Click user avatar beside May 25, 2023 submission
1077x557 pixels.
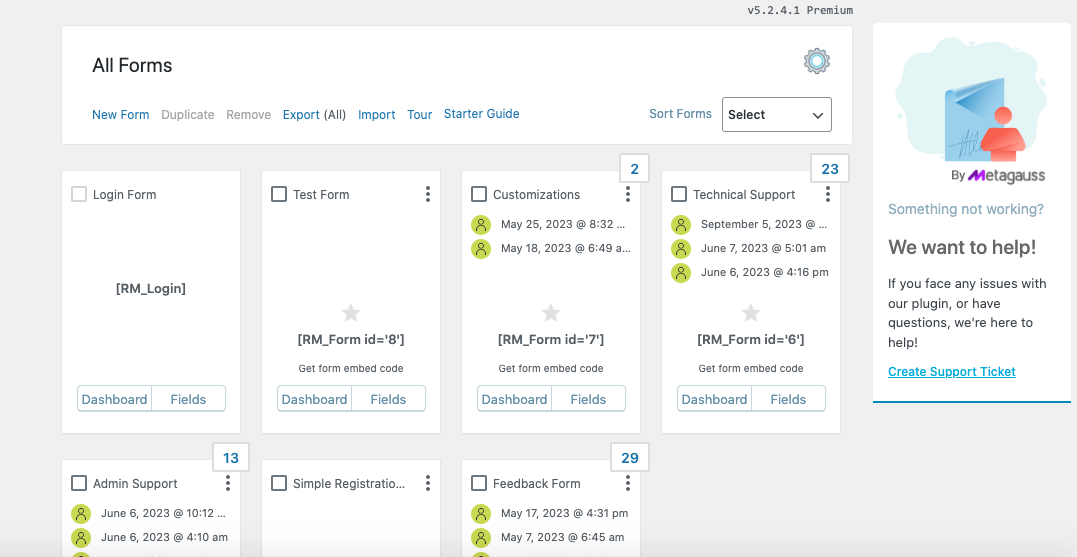pyautogui.click(x=481, y=225)
